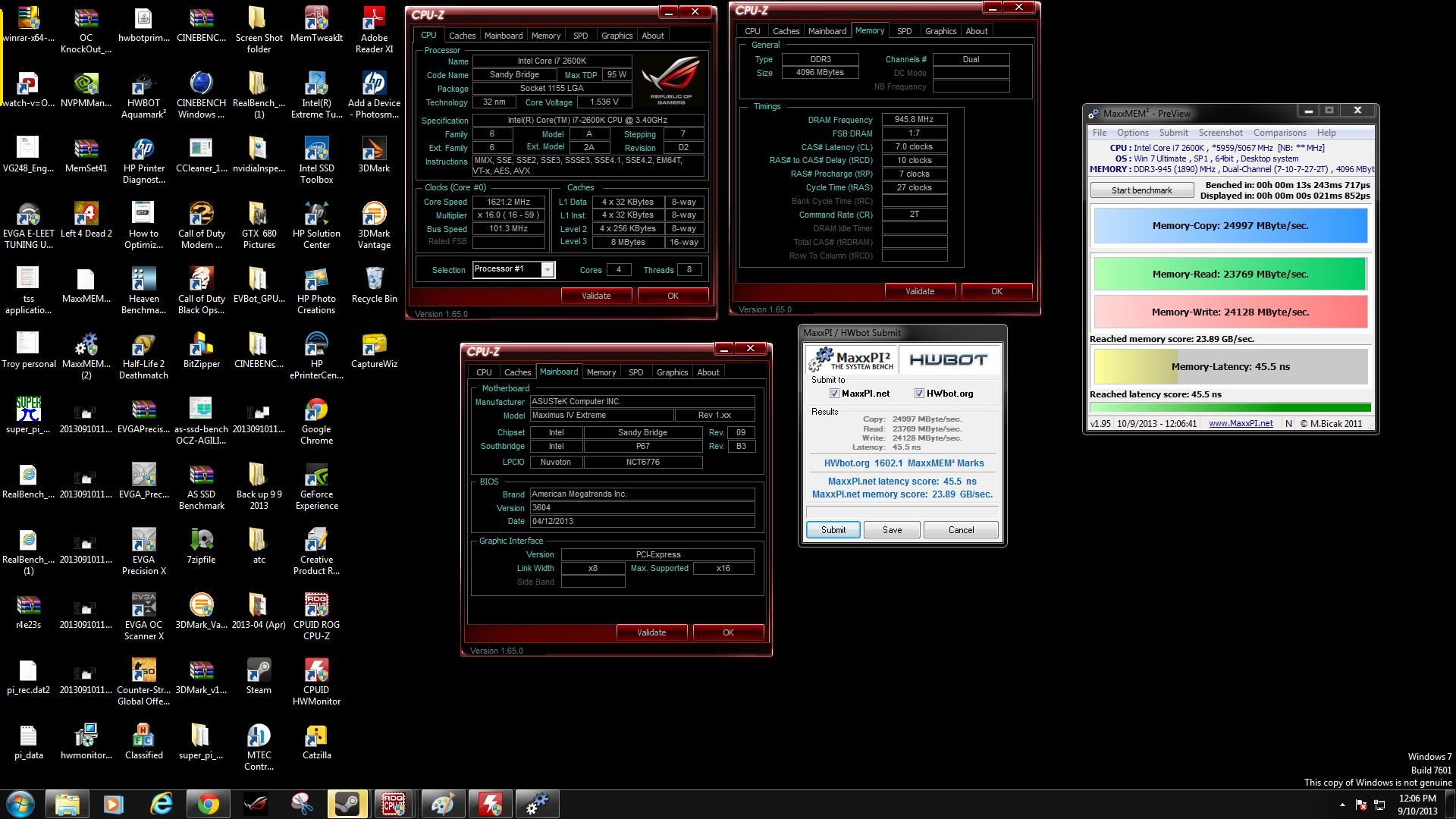
Task: Open the Counter-Strike Global Offensive shortcut
Action: [143, 682]
